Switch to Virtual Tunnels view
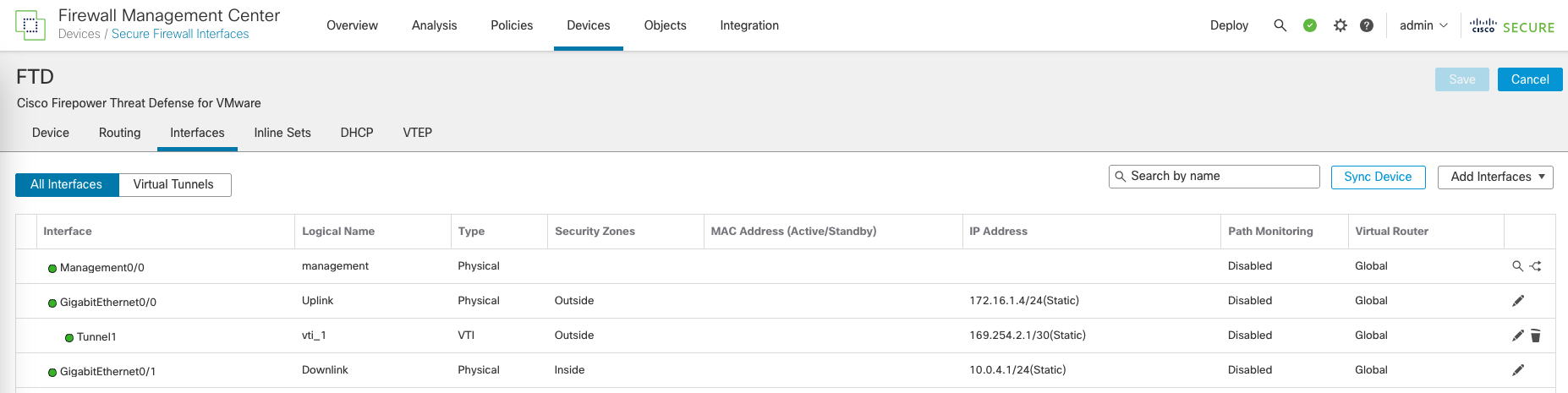 tap(173, 184)
